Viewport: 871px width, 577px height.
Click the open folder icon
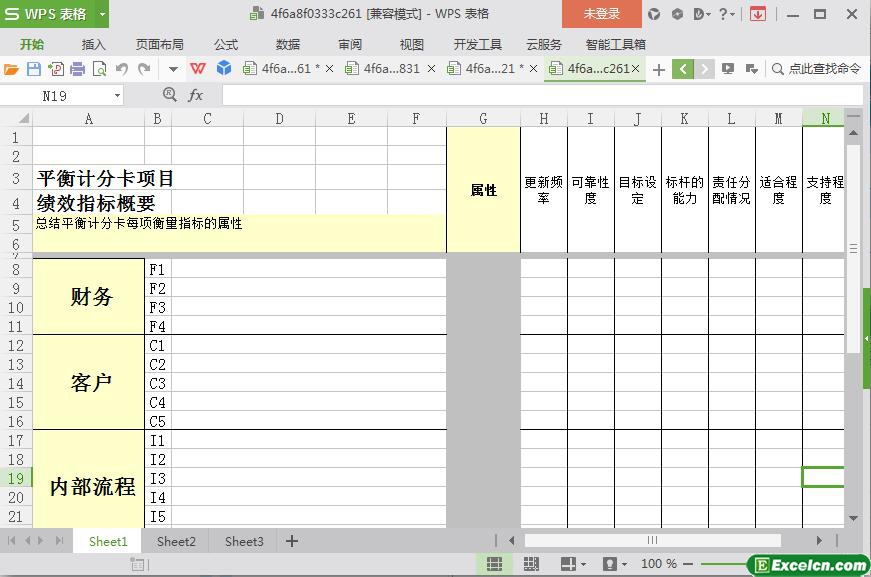pyautogui.click(x=11, y=69)
